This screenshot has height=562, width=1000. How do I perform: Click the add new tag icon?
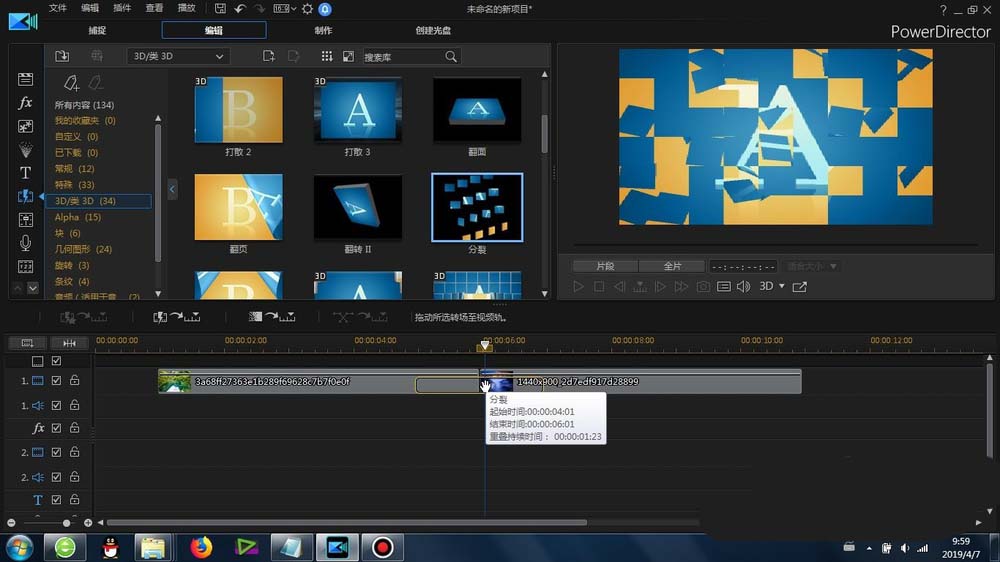tap(71, 82)
